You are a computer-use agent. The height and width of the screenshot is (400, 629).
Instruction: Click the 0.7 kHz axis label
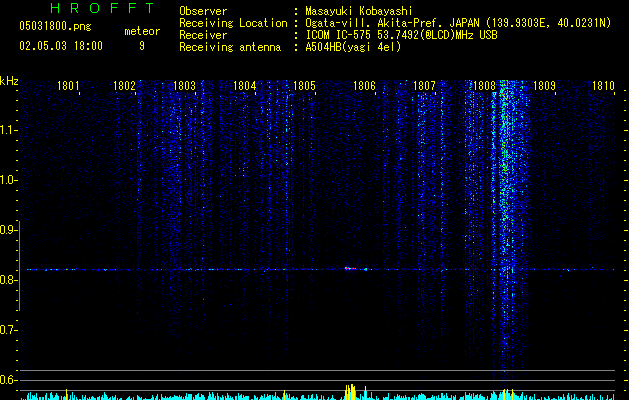coord(8,330)
